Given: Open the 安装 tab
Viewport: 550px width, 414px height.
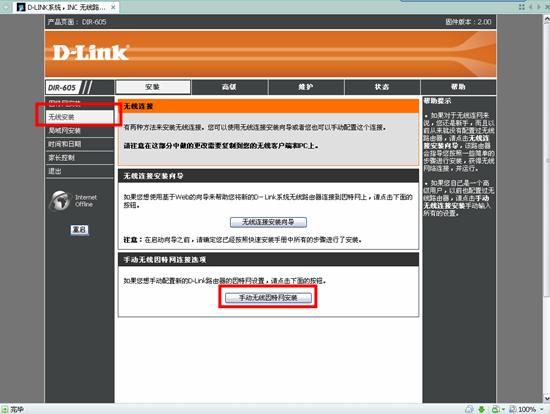Looking at the screenshot, I should click(153, 87).
